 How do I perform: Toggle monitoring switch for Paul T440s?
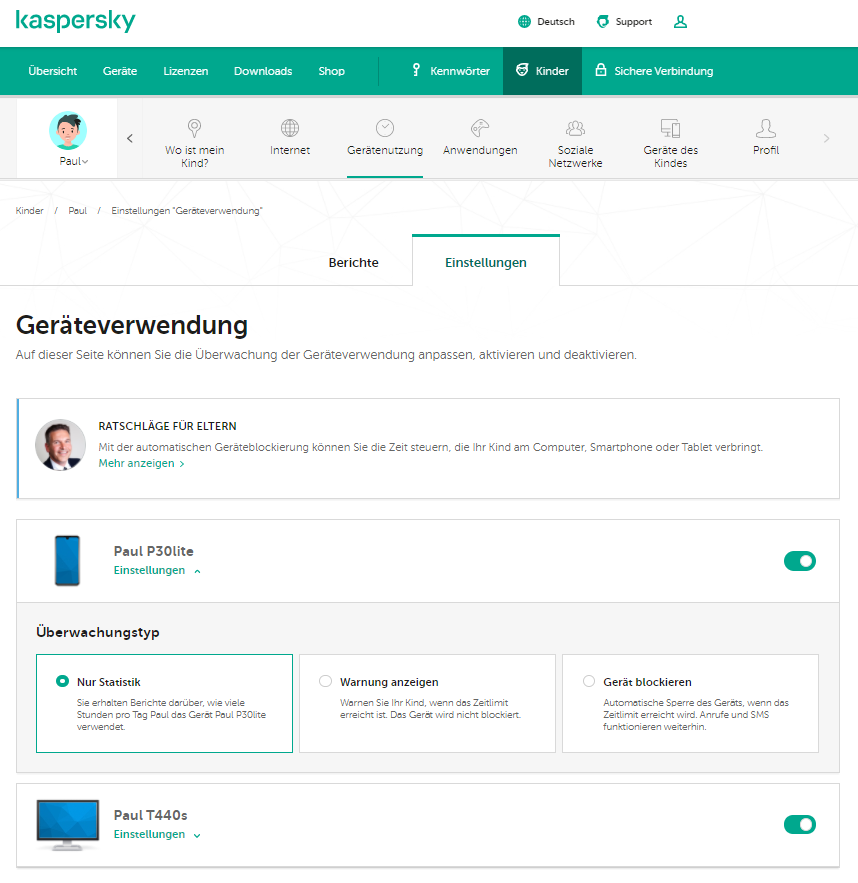[x=799, y=824]
